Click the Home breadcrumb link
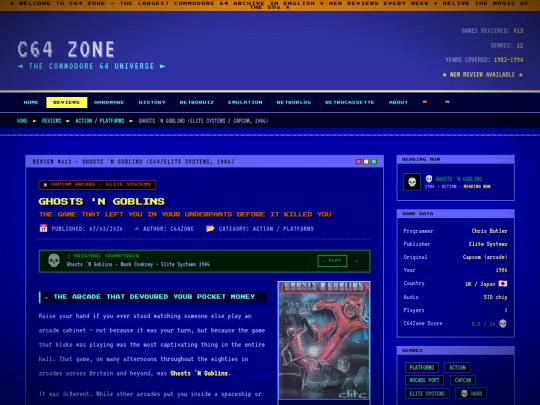Viewport: 540px width, 405px height. click(x=22, y=121)
